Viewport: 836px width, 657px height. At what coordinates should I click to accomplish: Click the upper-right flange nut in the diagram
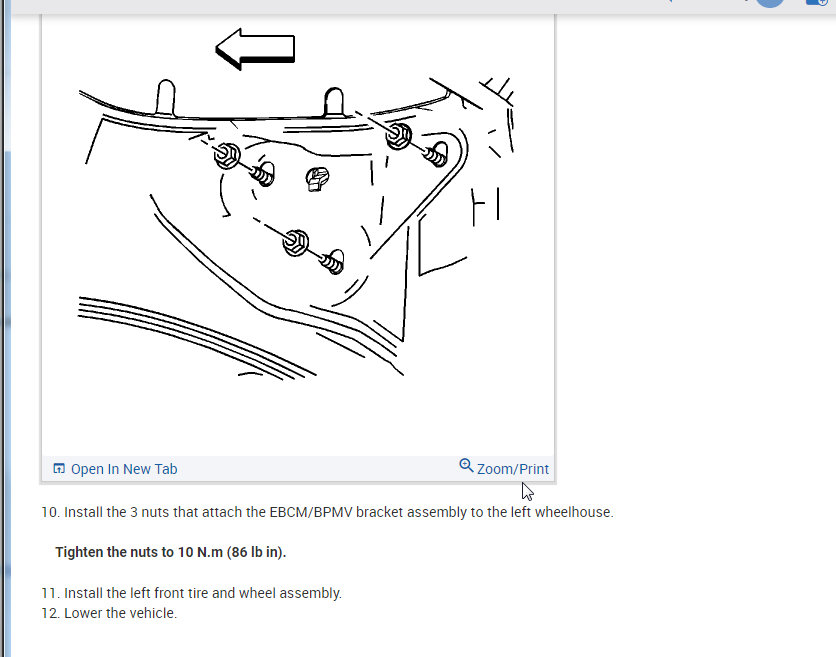398,135
